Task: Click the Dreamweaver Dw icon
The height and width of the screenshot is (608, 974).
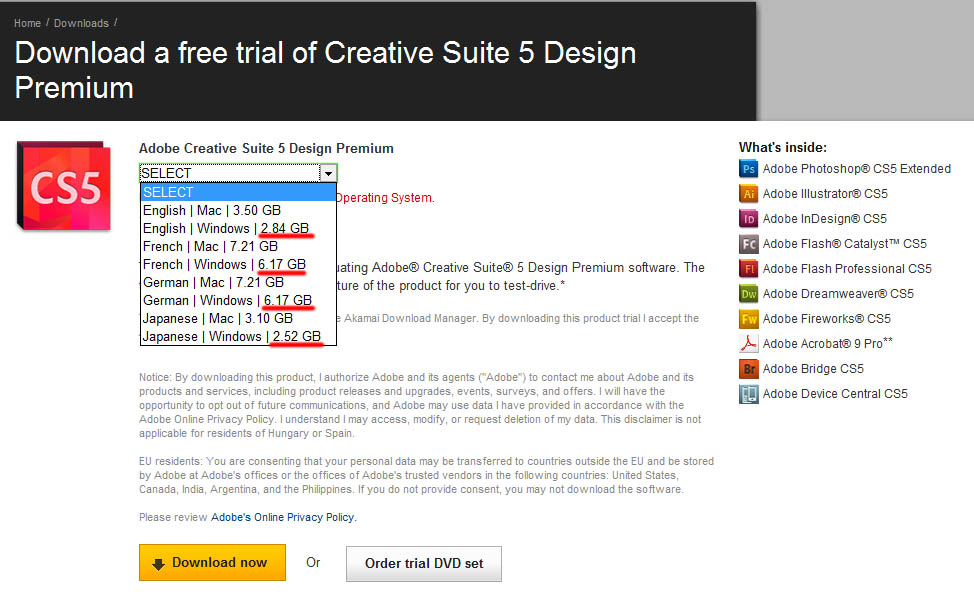Action: tap(749, 294)
